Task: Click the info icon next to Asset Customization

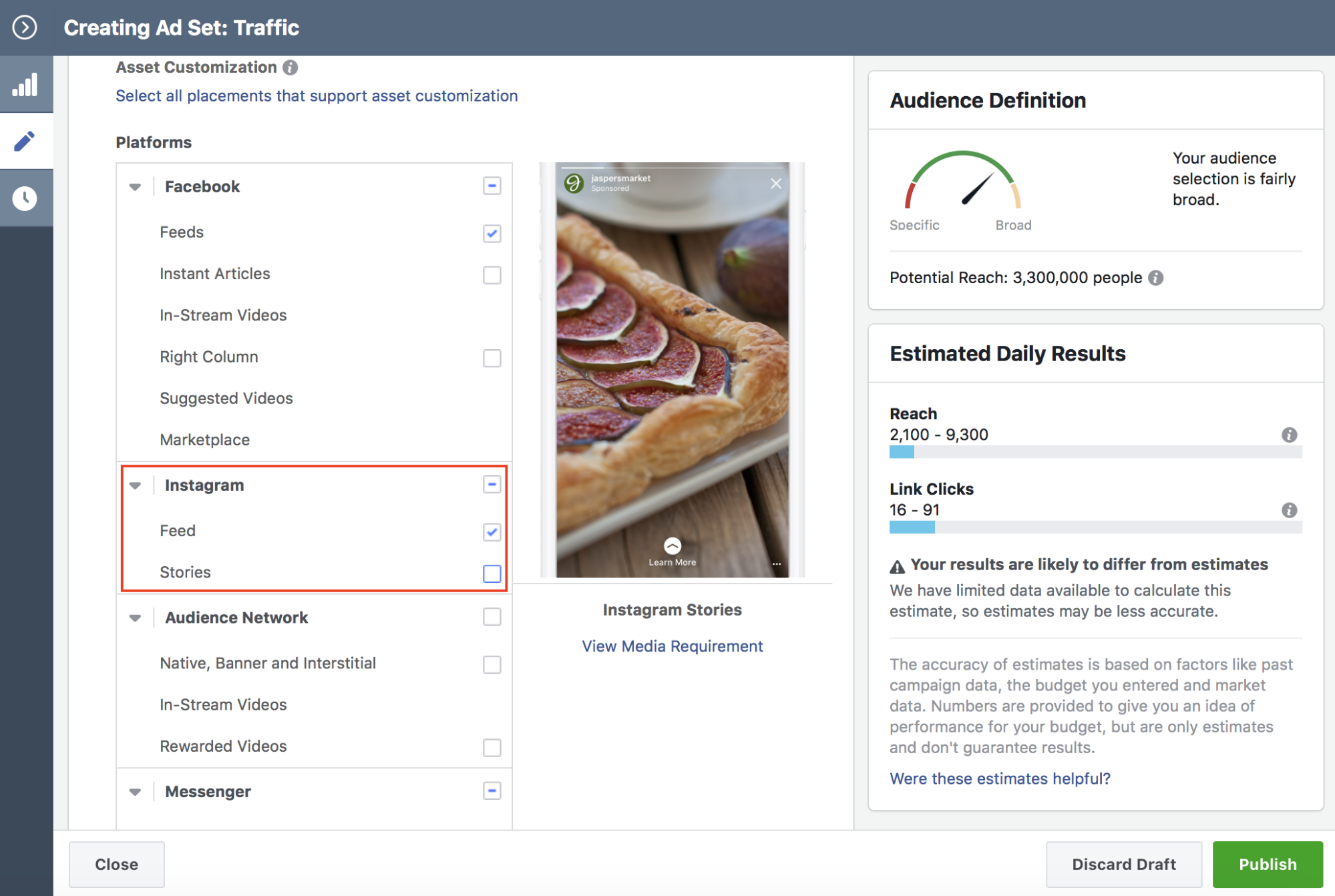Action: click(x=290, y=67)
